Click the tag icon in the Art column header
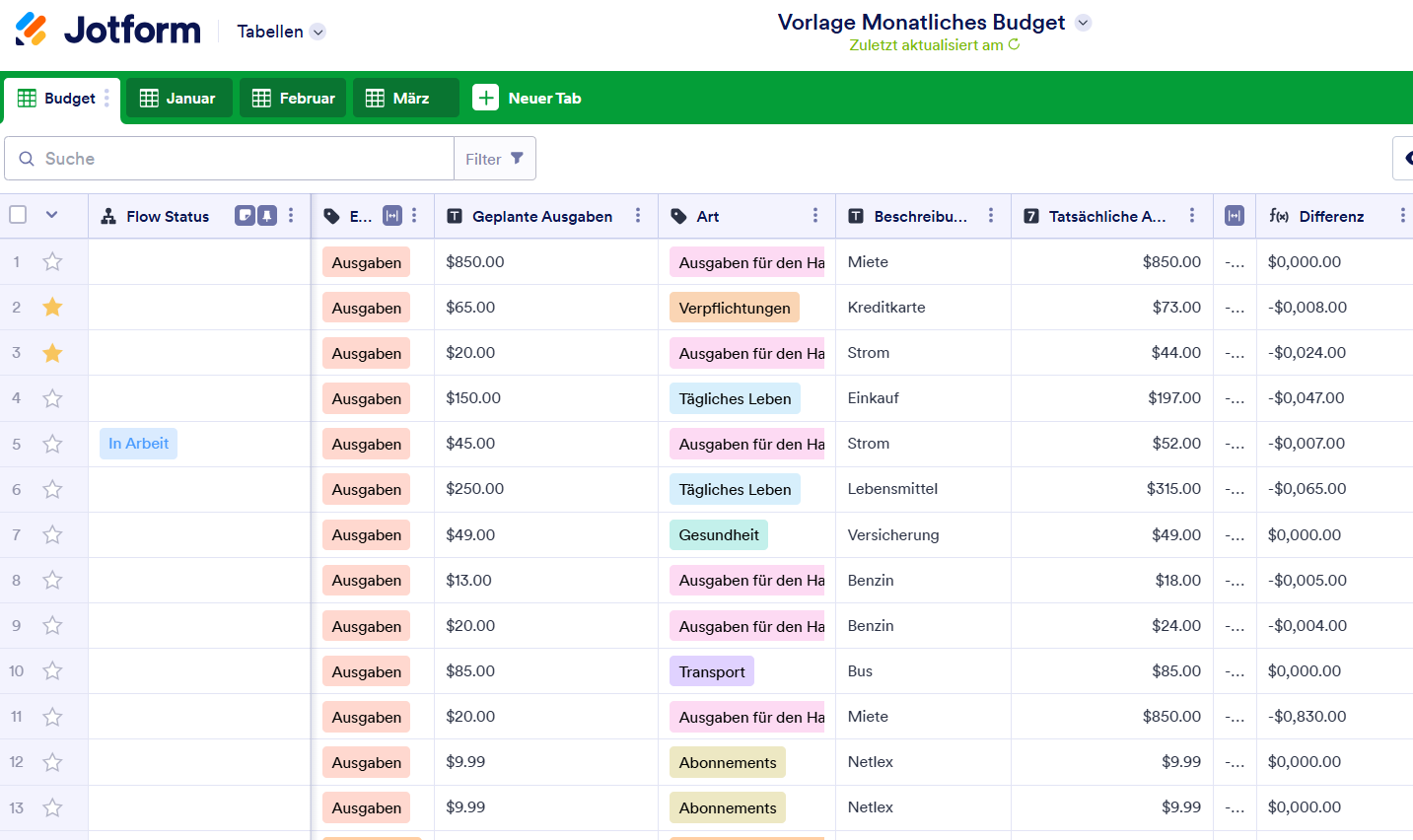Viewport: 1413px width, 840px height. click(x=677, y=215)
